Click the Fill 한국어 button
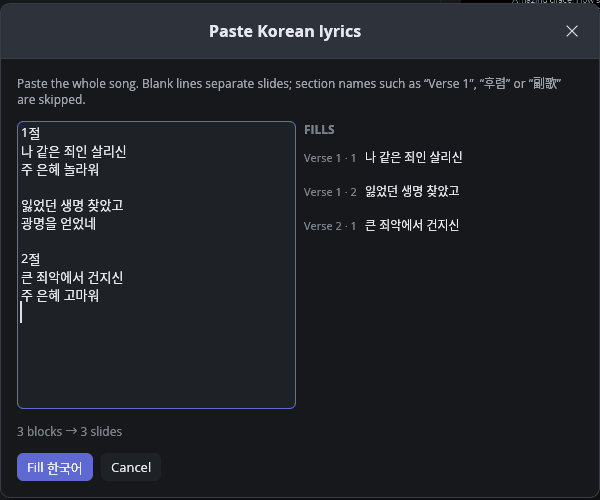The height and width of the screenshot is (500, 600). pos(55,467)
